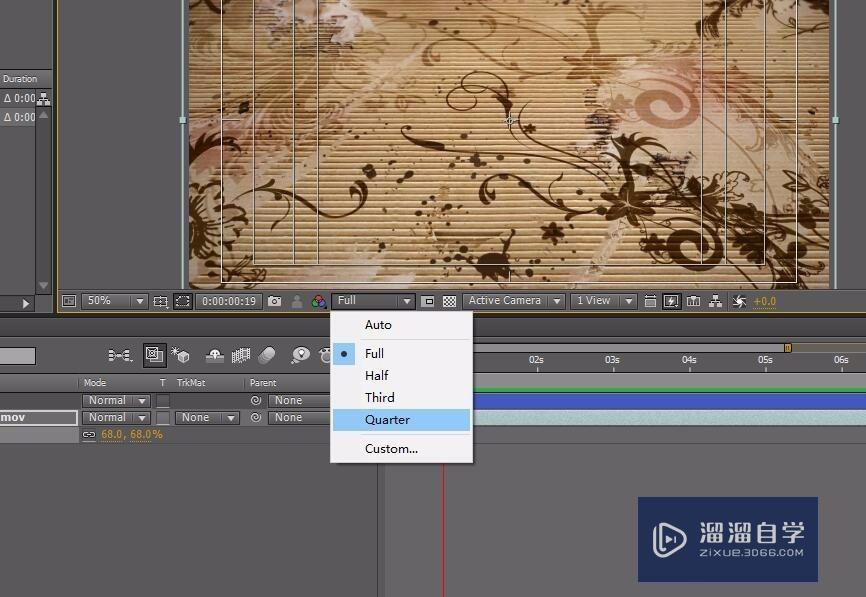866x597 pixels.
Task: Click the TrkMat column header
Action: tap(191, 383)
